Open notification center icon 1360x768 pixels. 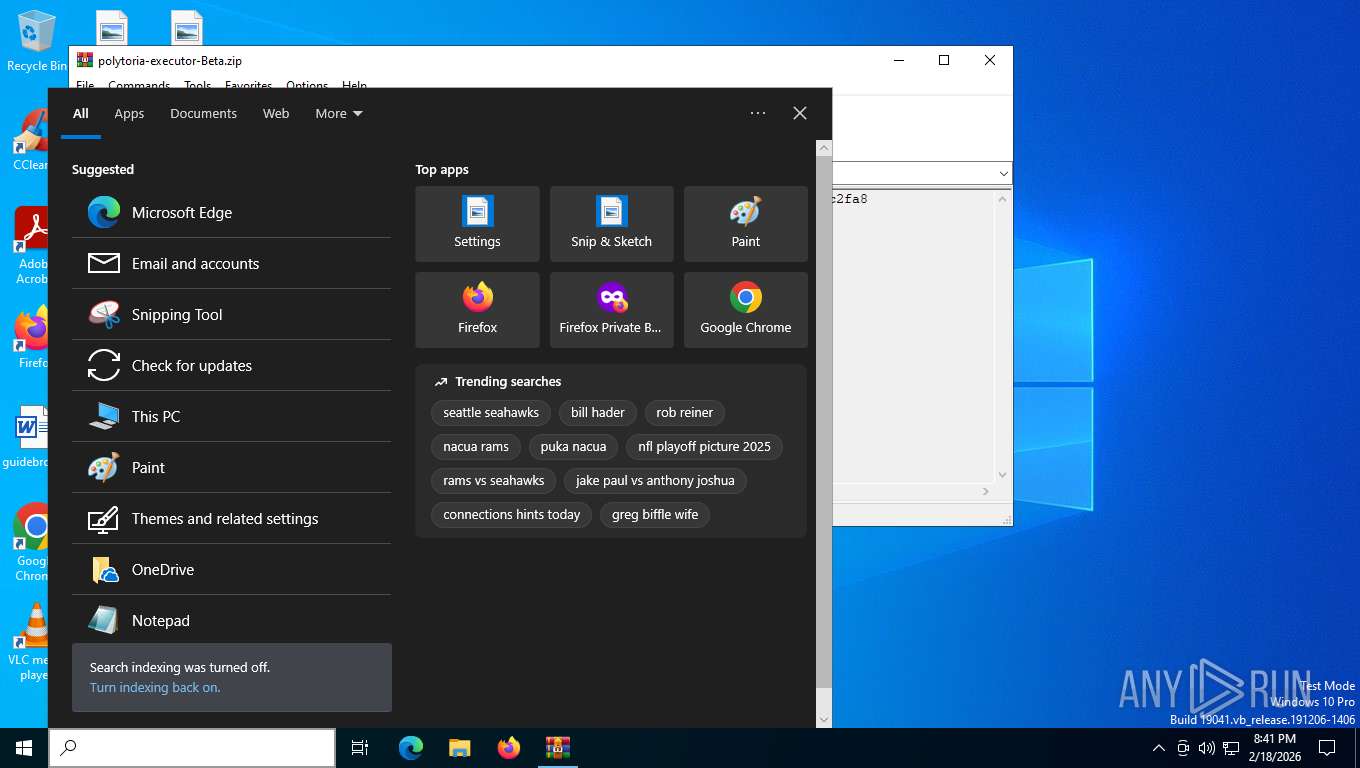pyautogui.click(x=1327, y=748)
